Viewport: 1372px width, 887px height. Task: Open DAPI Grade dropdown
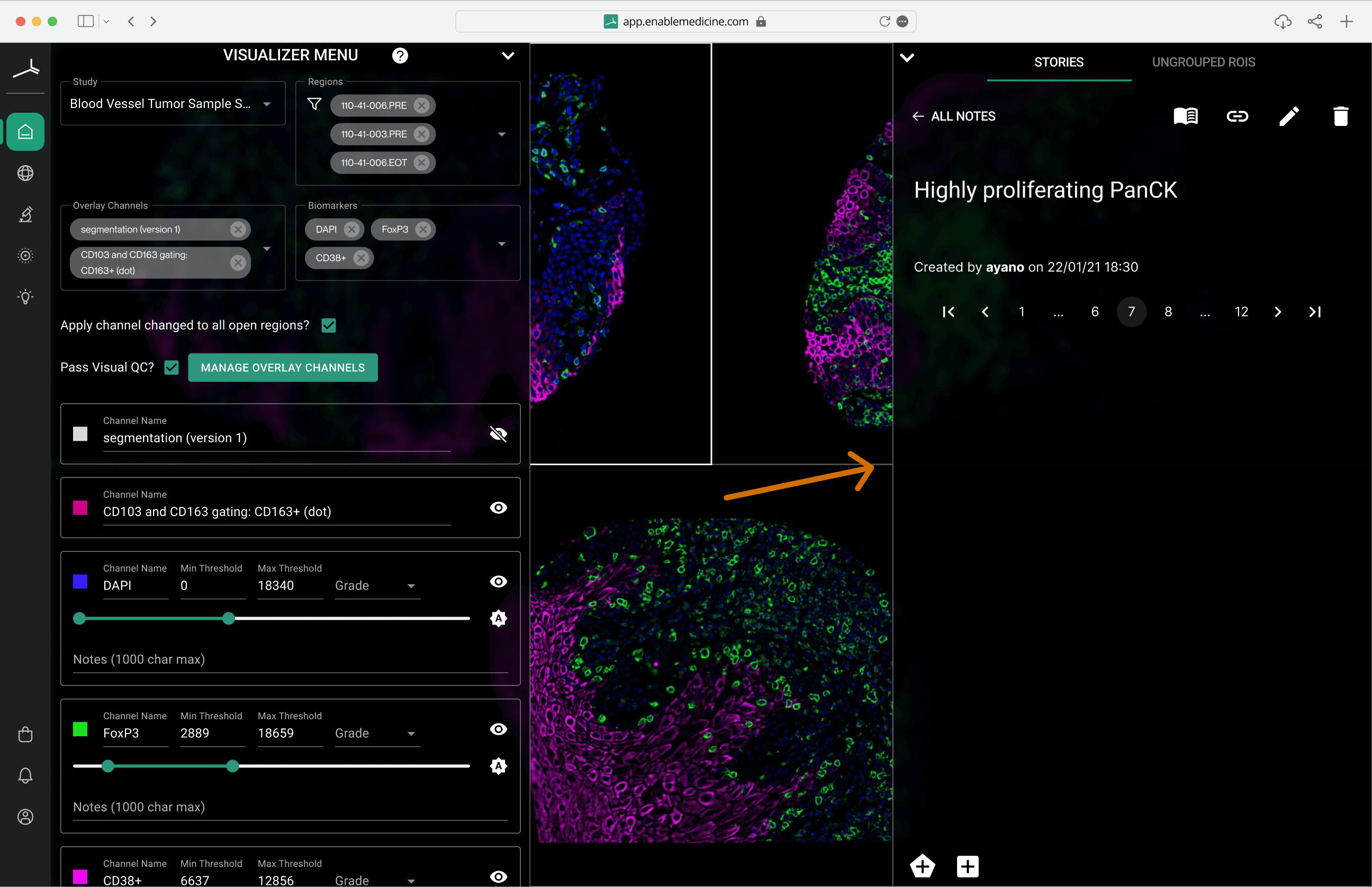378,586
